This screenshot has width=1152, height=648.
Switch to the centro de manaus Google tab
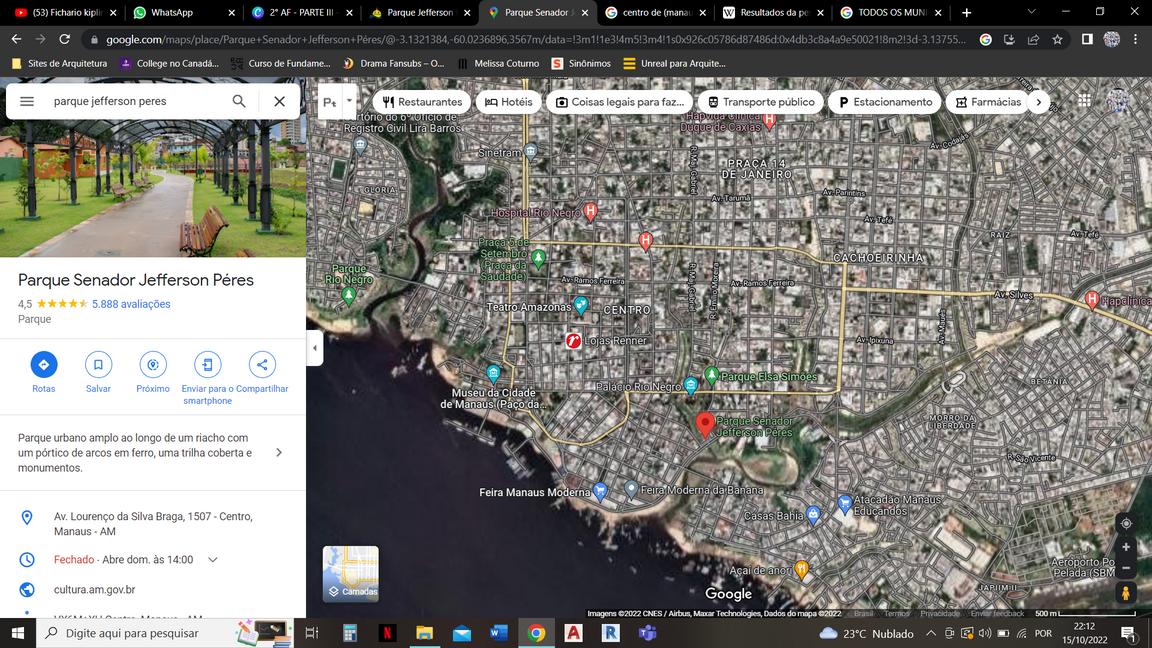click(x=655, y=12)
